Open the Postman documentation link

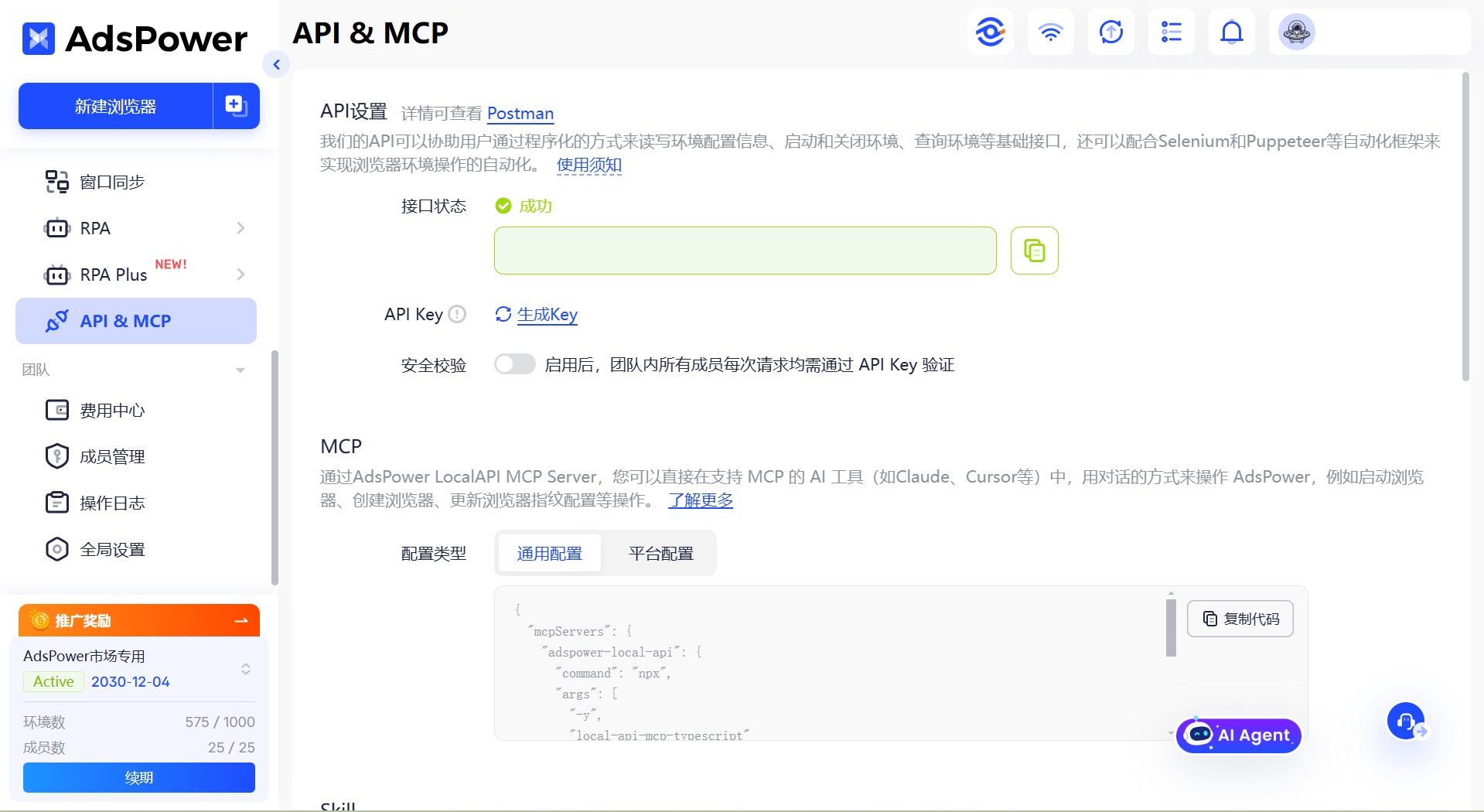click(x=520, y=113)
